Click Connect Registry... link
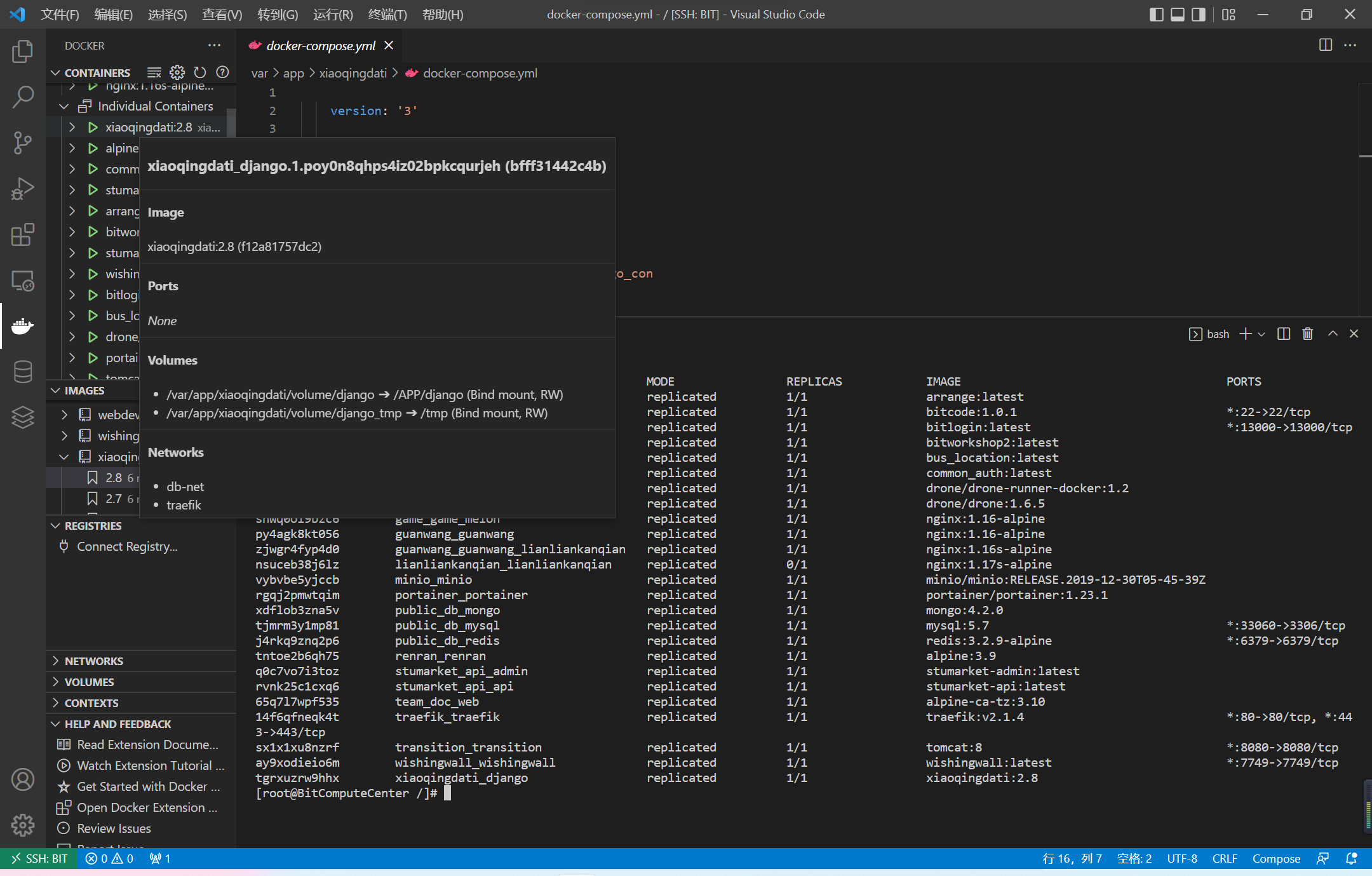Viewport: 1372px width, 876px height. (x=127, y=546)
